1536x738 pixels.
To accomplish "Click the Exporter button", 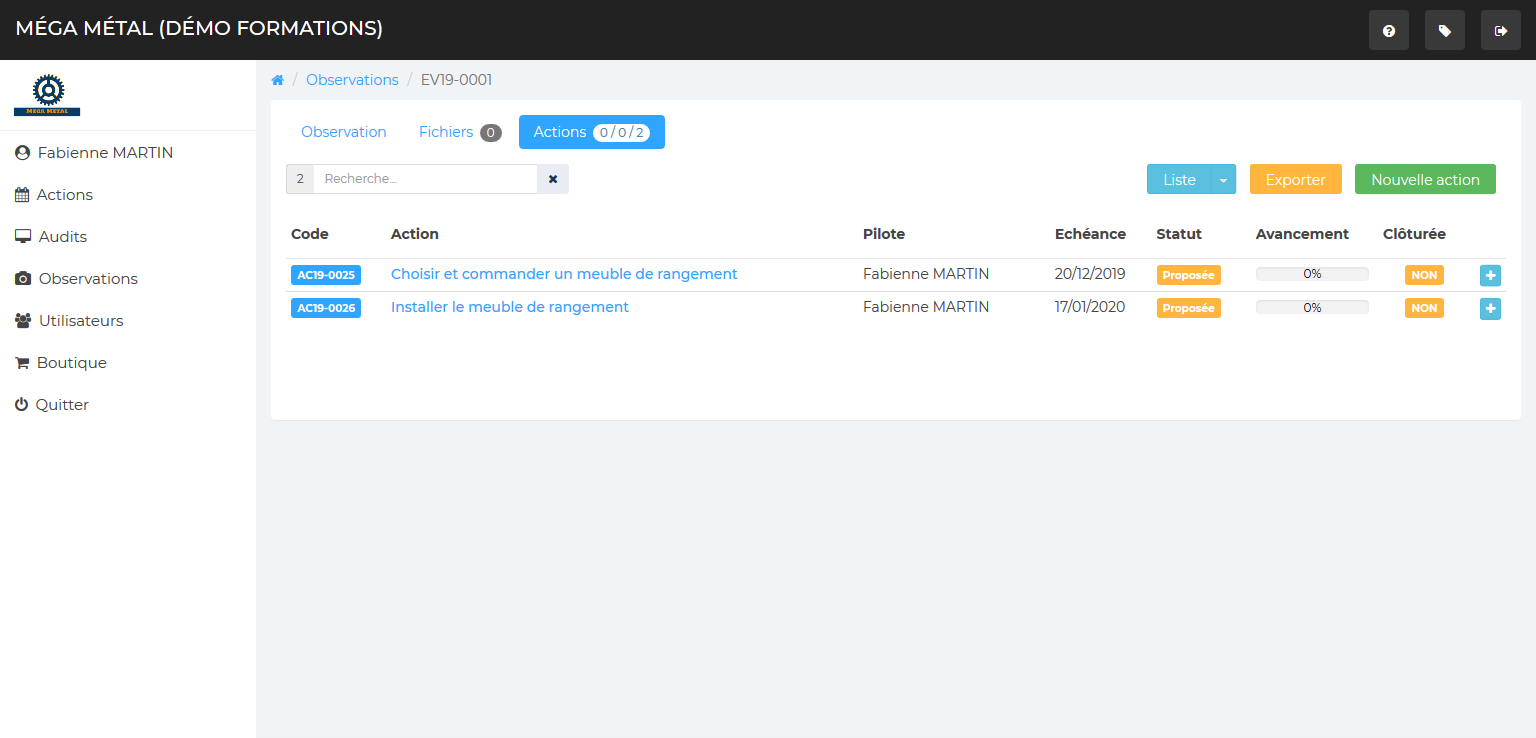I will pos(1295,180).
